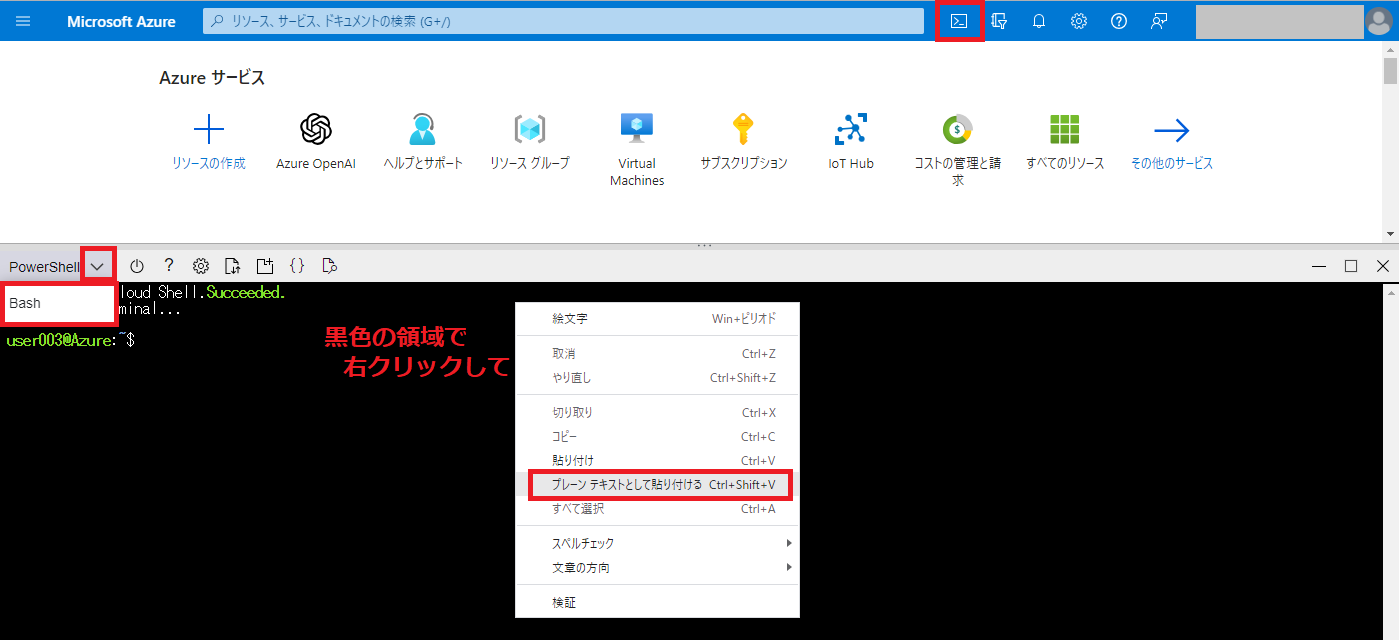This screenshot has height=640, width=1399.
Task: Click the user003@Azure terminal prompt
Action: tap(70, 341)
